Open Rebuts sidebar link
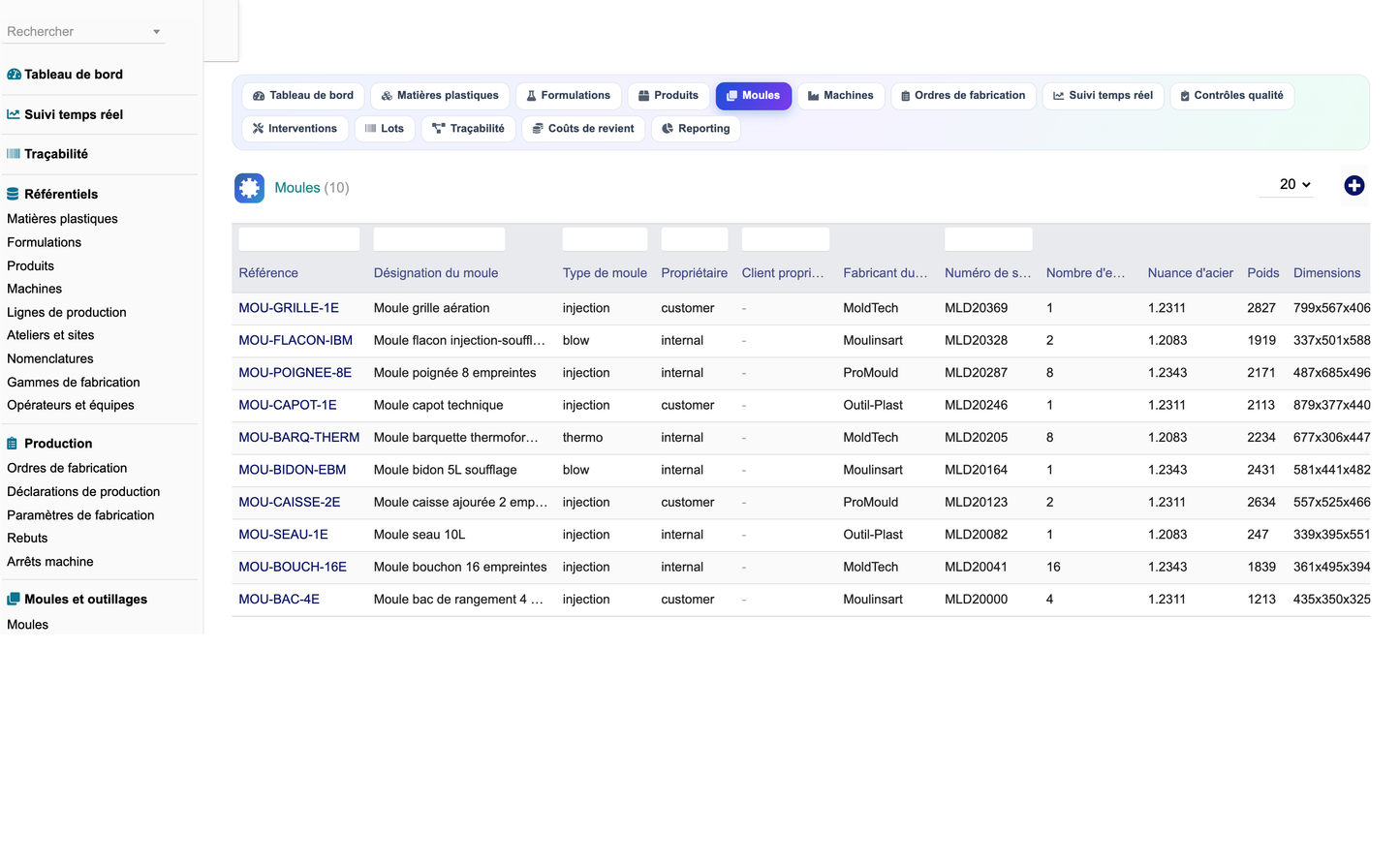The height and width of the screenshot is (866, 1400). pyautogui.click(x=27, y=539)
